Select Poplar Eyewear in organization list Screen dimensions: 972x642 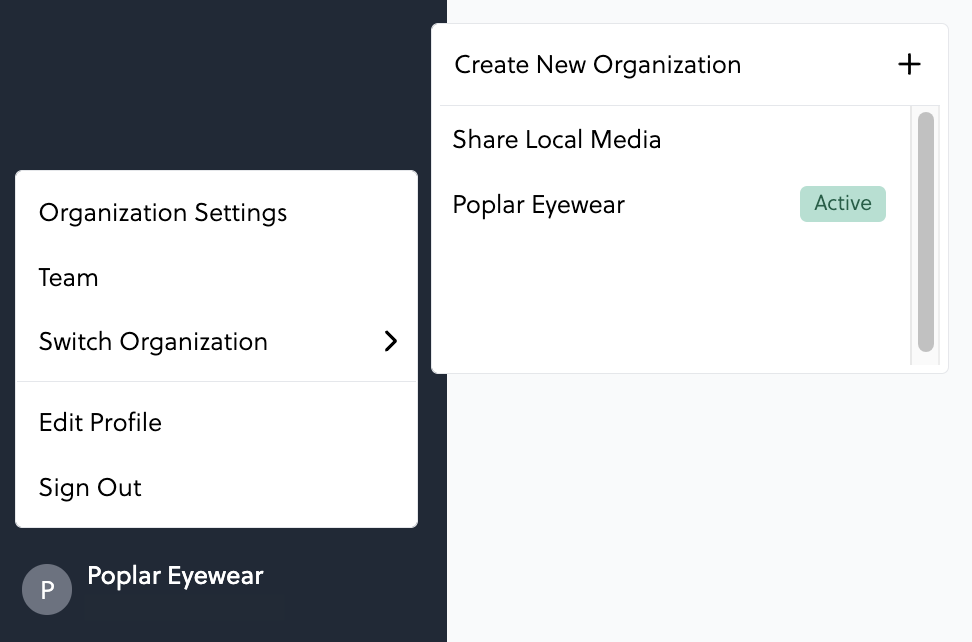675,204
